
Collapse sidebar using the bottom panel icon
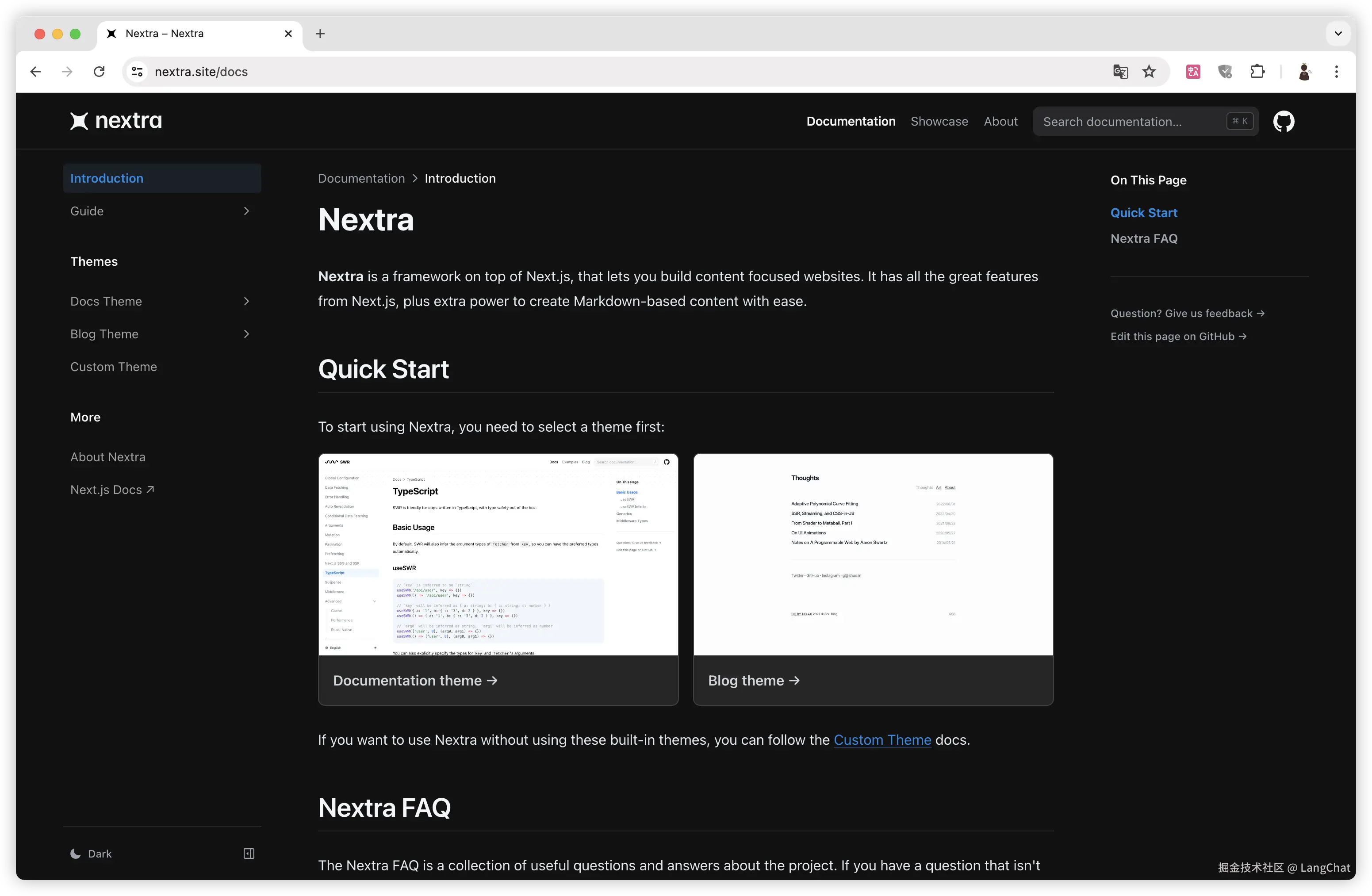click(249, 854)
